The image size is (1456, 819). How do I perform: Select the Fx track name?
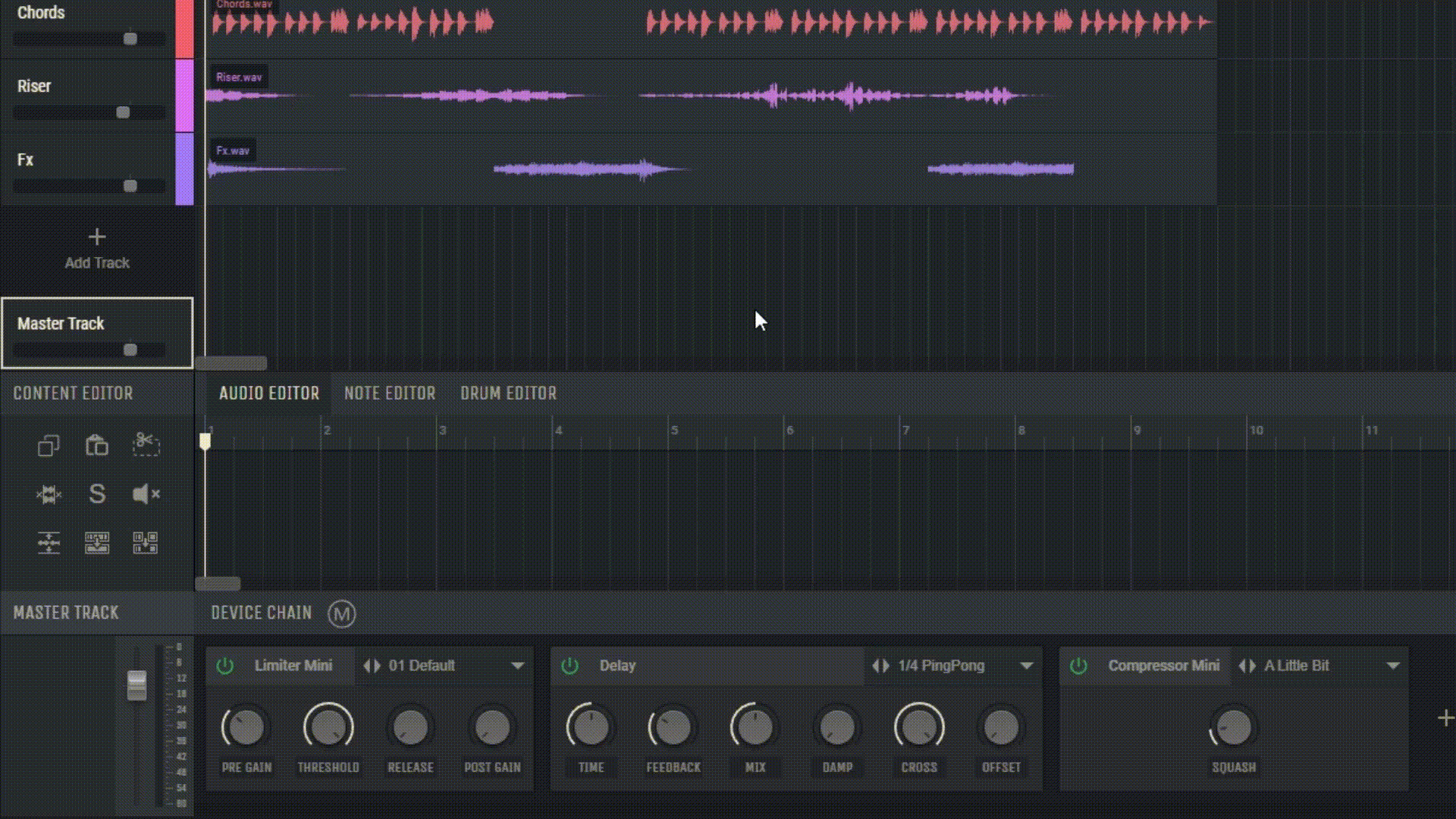25,160
